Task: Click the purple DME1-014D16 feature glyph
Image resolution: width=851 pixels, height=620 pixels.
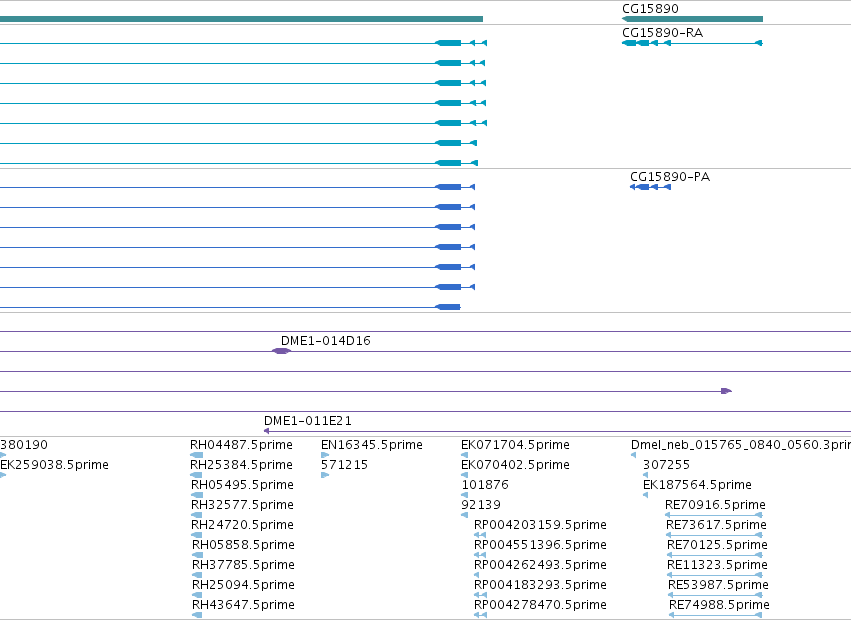Action: 281,351
